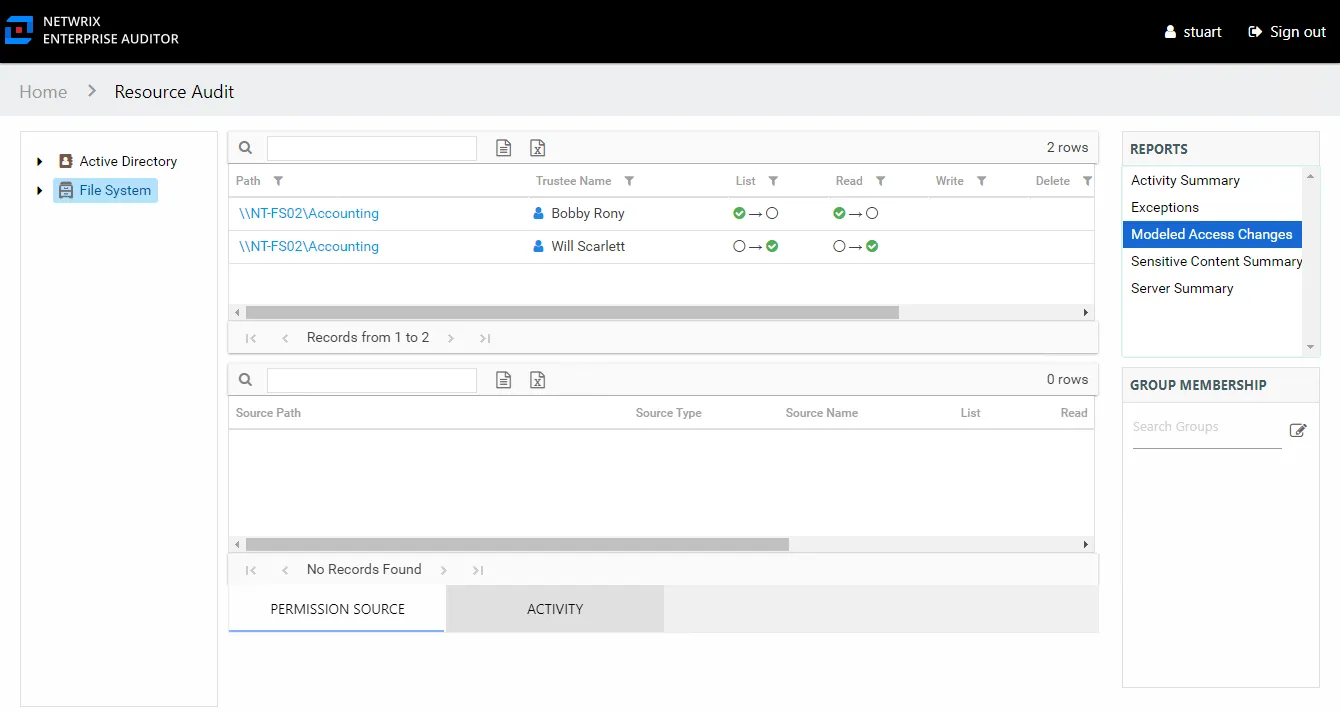Expand the Active Directory tree node
Image resolution: width=1340 pixels, height=712 pixels.
(40, 161)
